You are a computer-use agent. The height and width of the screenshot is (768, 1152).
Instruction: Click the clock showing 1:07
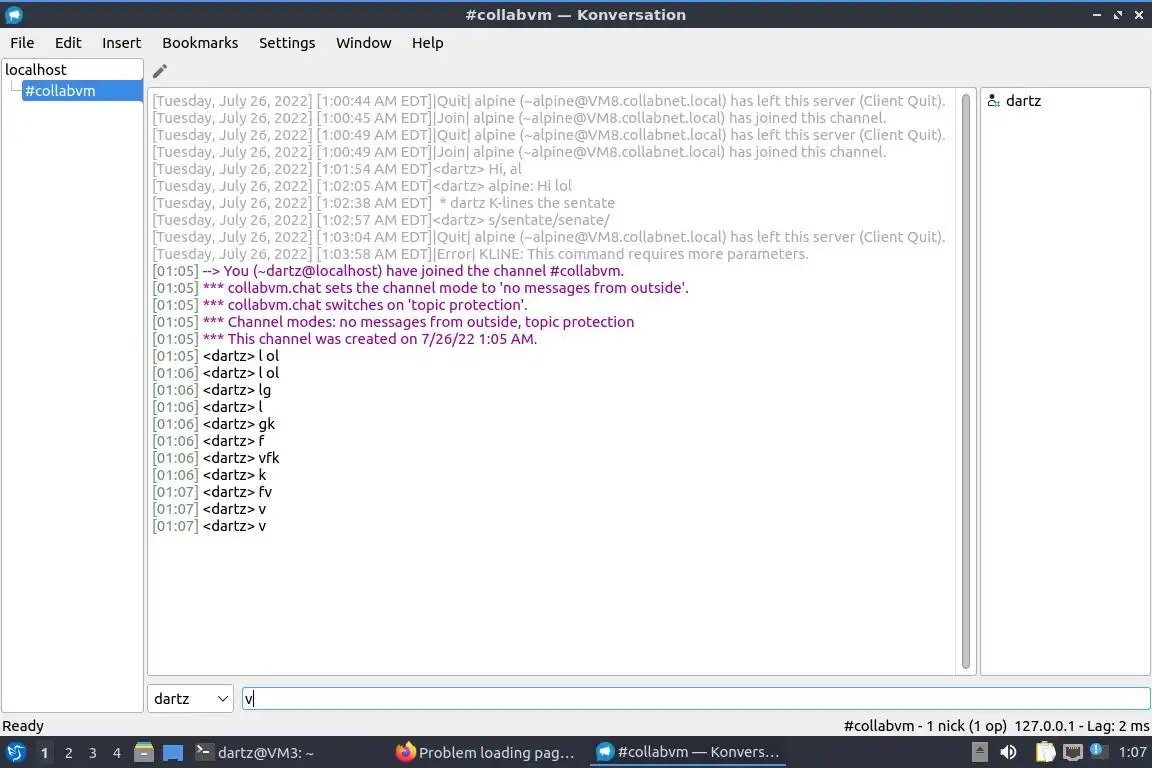coord(1132,752)
